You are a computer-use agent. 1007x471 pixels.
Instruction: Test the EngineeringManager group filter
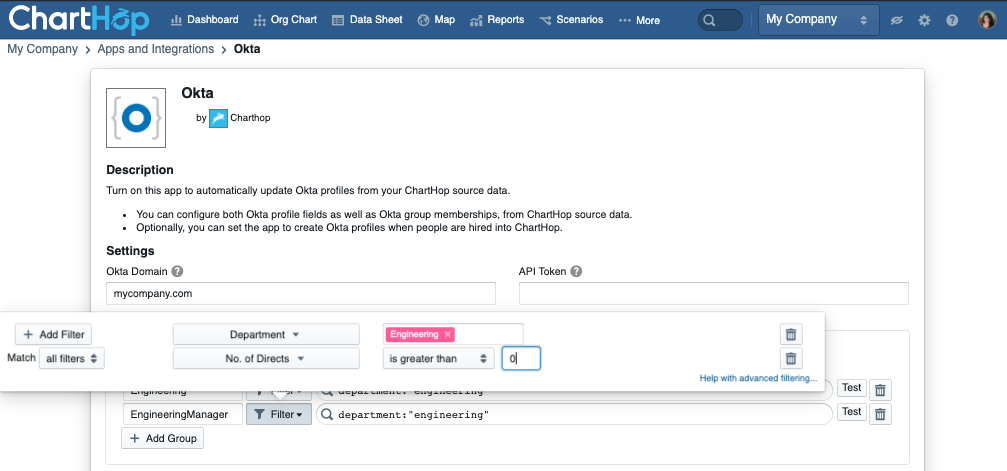852,412
